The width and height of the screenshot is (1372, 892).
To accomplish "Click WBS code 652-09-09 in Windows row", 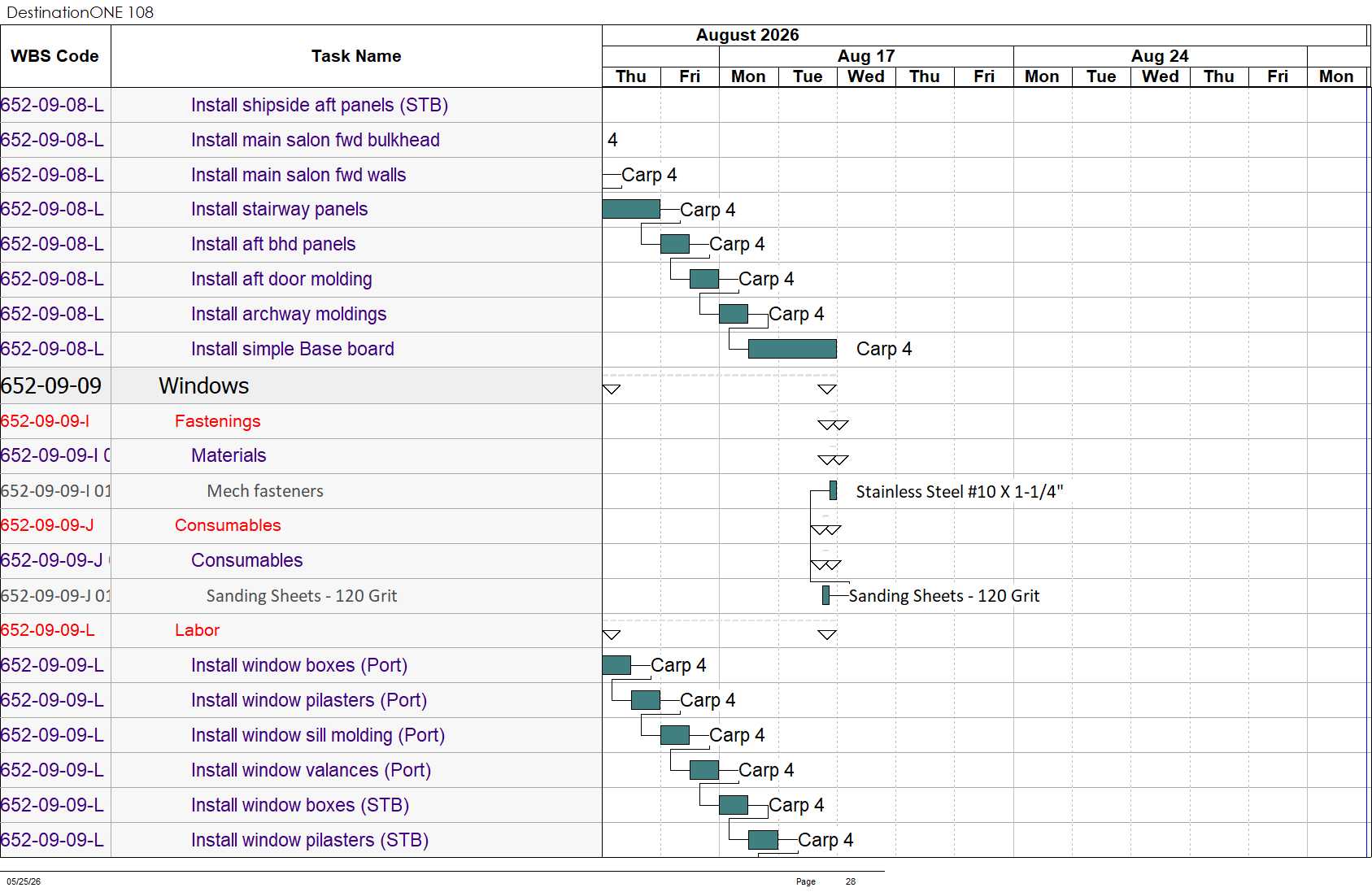I will 51,385.
